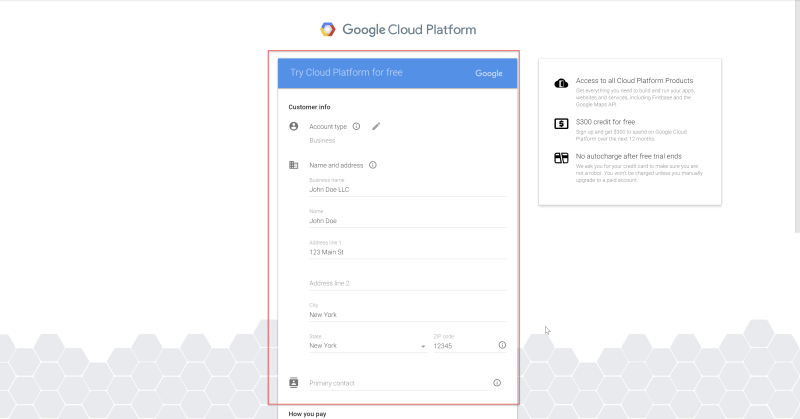
Task: Click the page vertical scrollbar
Action: click(797, 116)
